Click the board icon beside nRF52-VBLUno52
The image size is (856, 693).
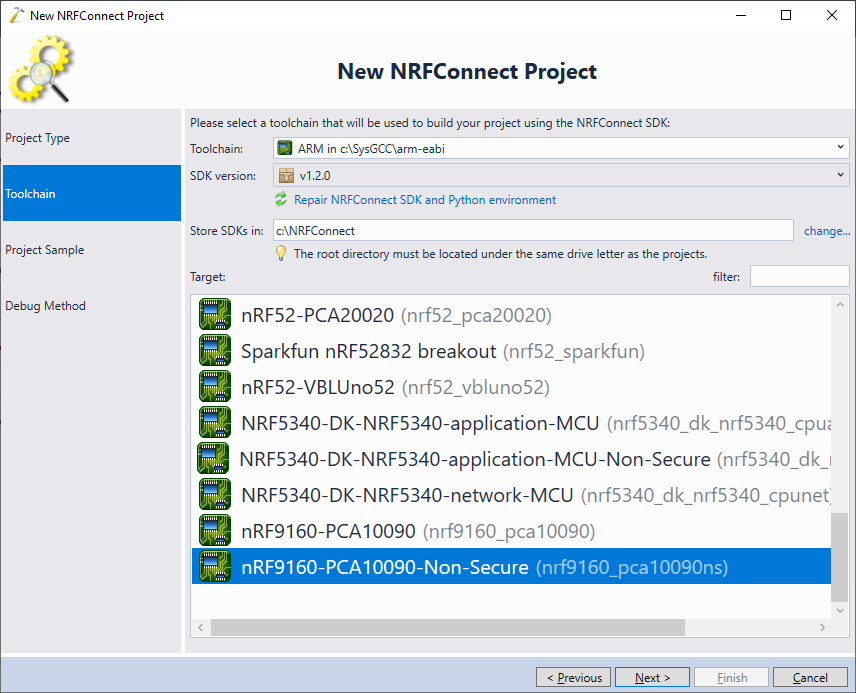[215, 386]
